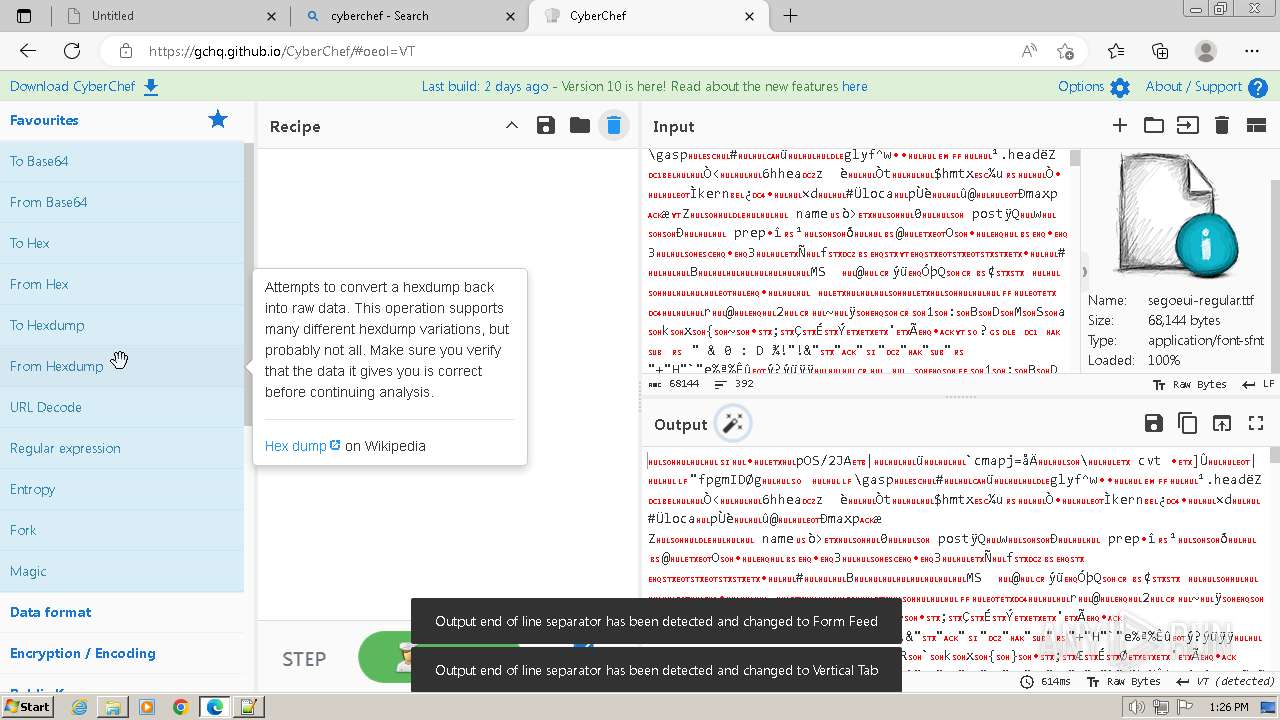Open file as input icon
The height and width of the screenshot is (720, 1280).
(1188, 125)
